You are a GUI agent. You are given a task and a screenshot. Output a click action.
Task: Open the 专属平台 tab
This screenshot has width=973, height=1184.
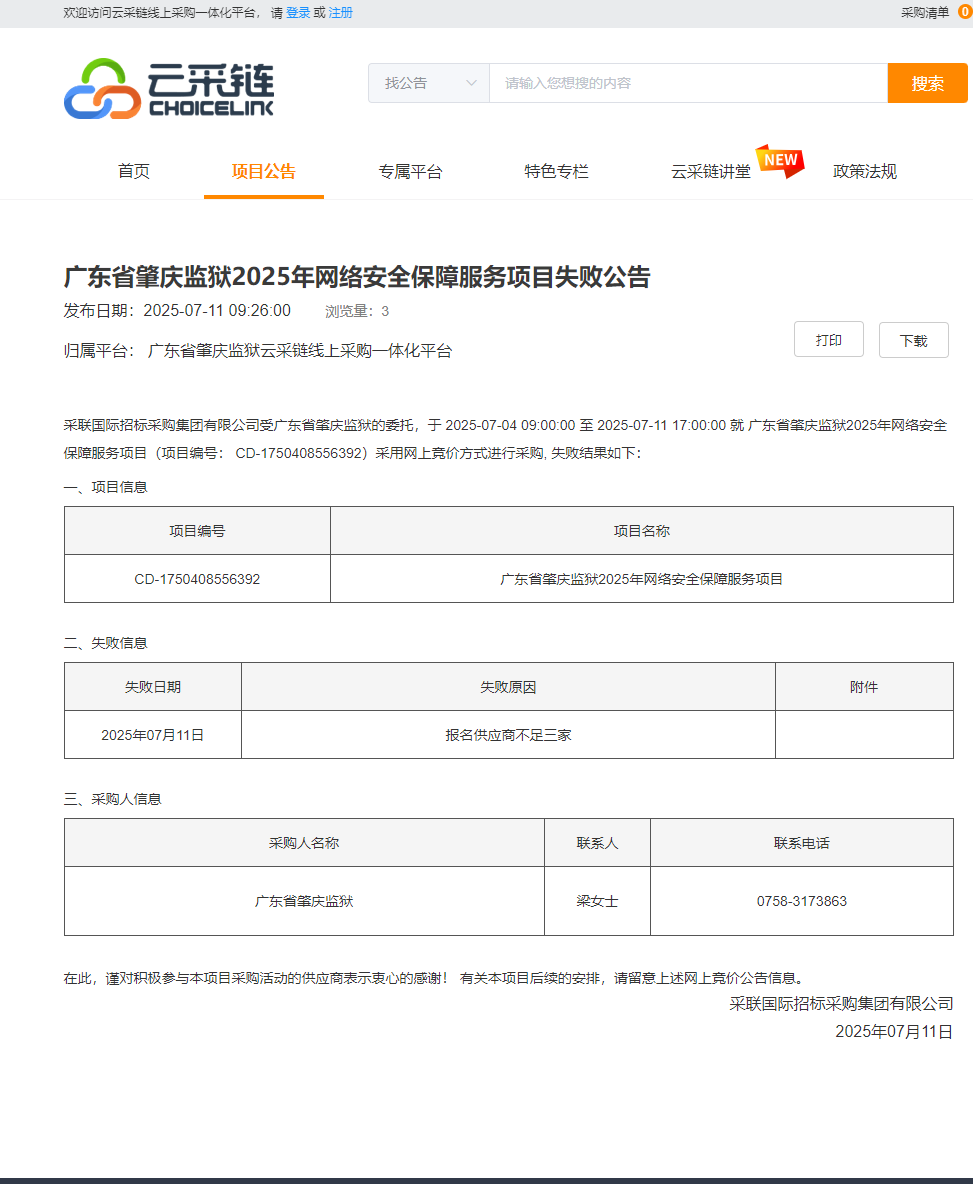click(410, 171)
